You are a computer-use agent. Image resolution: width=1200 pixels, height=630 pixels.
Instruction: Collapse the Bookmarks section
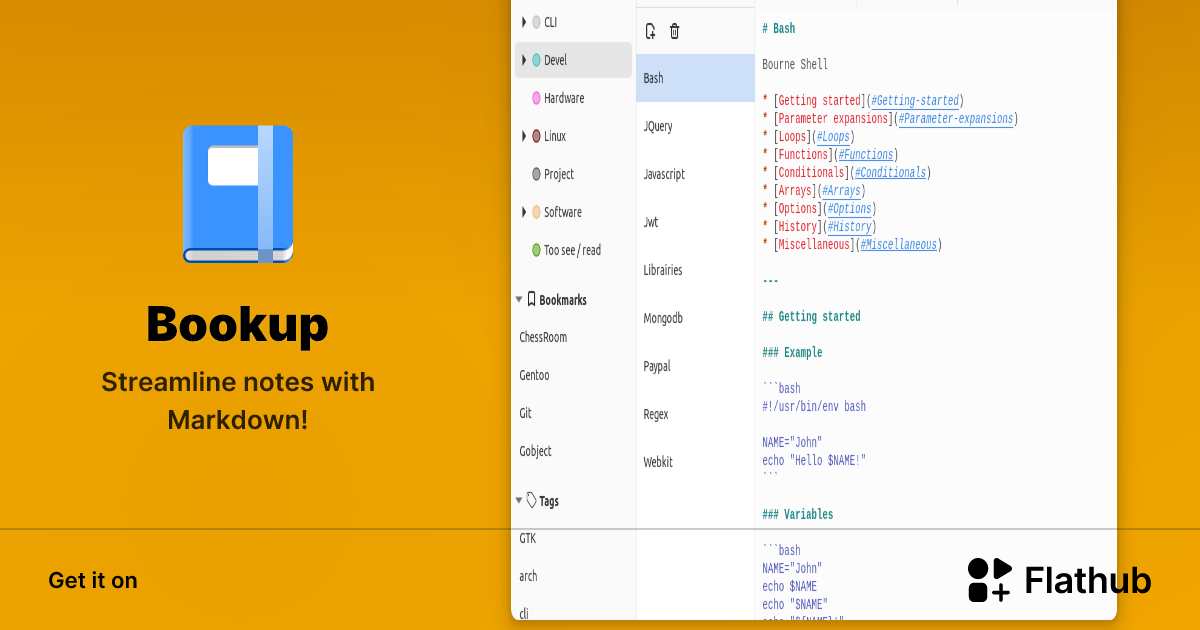pyautogui.click(x=519, y=299)
